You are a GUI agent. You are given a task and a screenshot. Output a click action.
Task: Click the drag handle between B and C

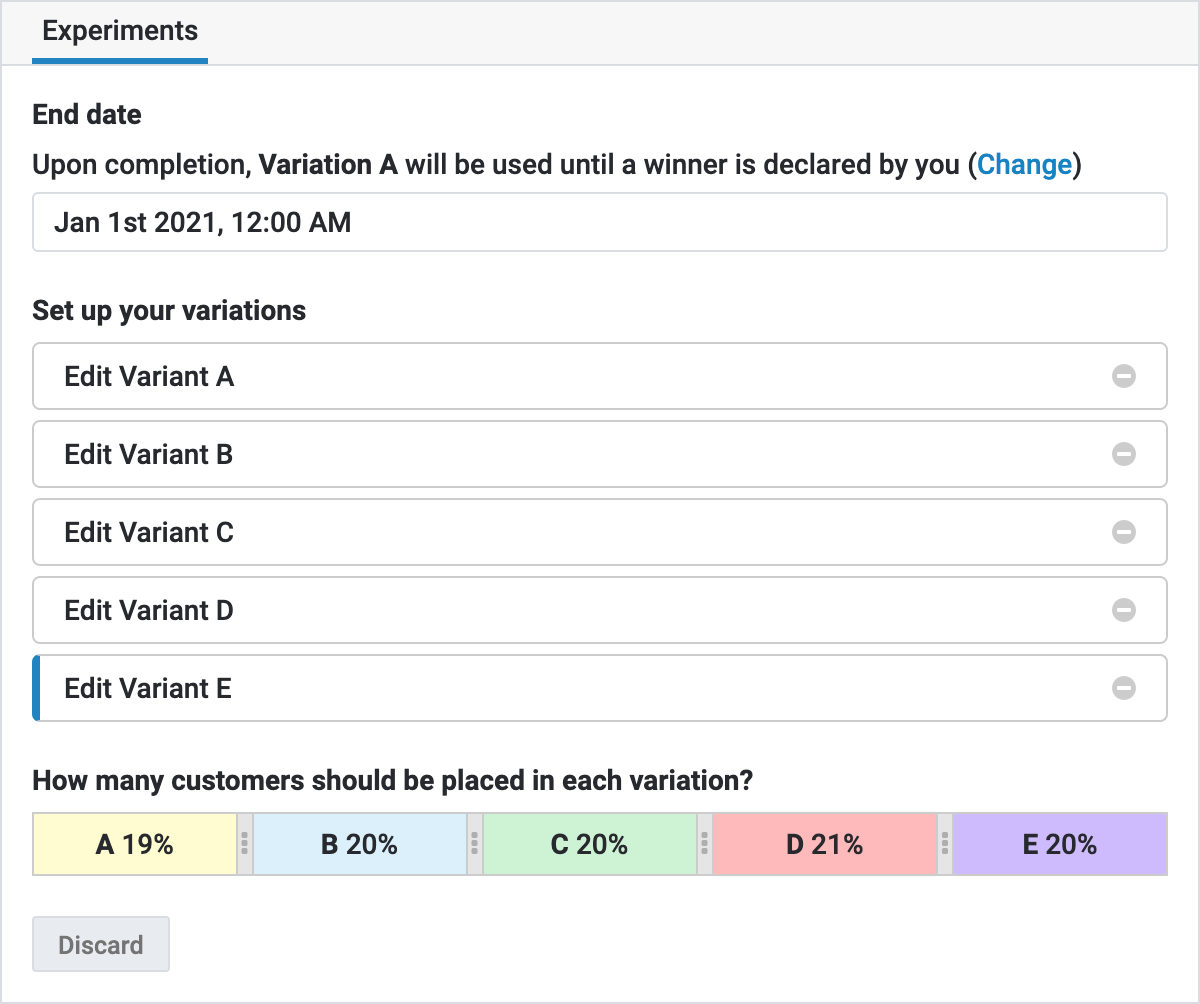pos(475,845)
